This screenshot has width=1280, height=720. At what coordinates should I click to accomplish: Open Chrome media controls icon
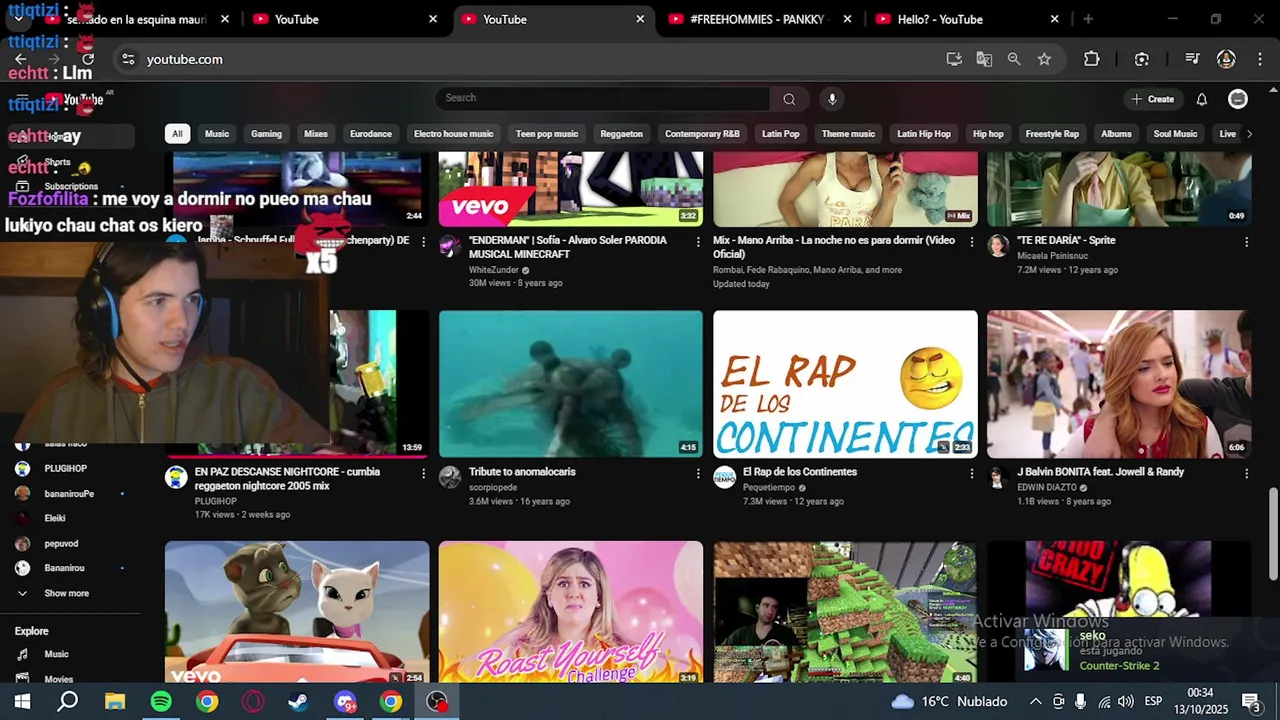click(x=1192, y=59)
